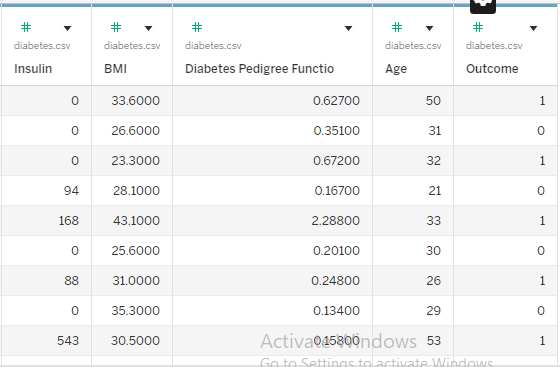Click the pedigree value 0.35100
Viewport: 560px width, 367px height.
pos(336,131)
